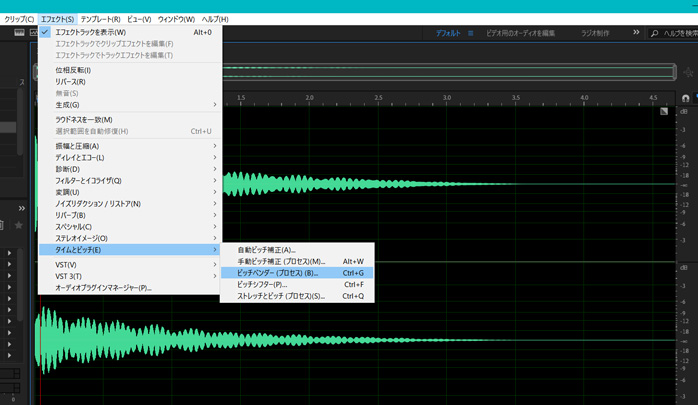Toggle the エフェクトラックを表示 checkmark item
The height and width of the screenshot is (405, 698).
point(90,32)
